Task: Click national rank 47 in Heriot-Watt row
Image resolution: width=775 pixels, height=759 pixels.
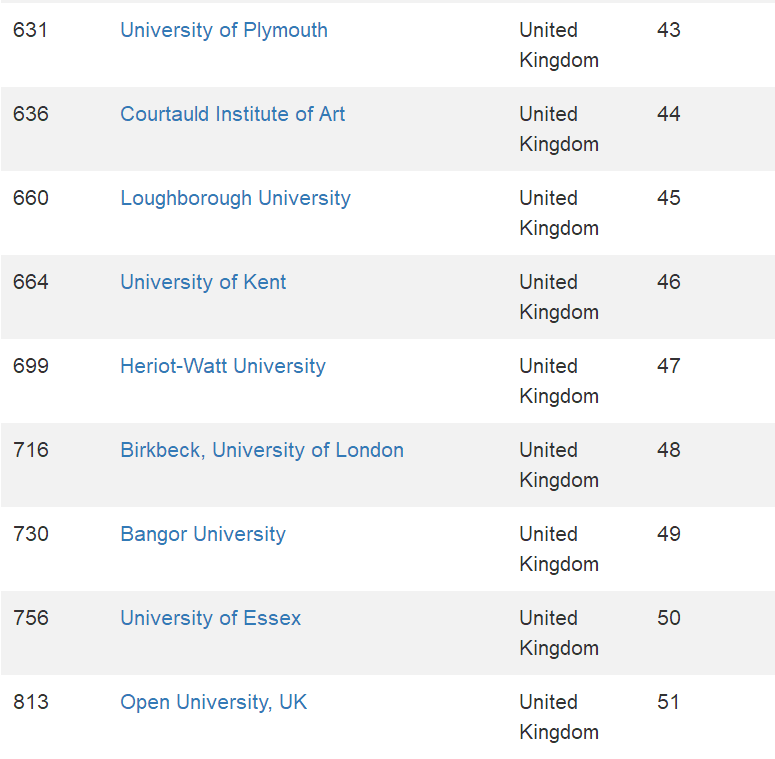Action: [668, 366]
